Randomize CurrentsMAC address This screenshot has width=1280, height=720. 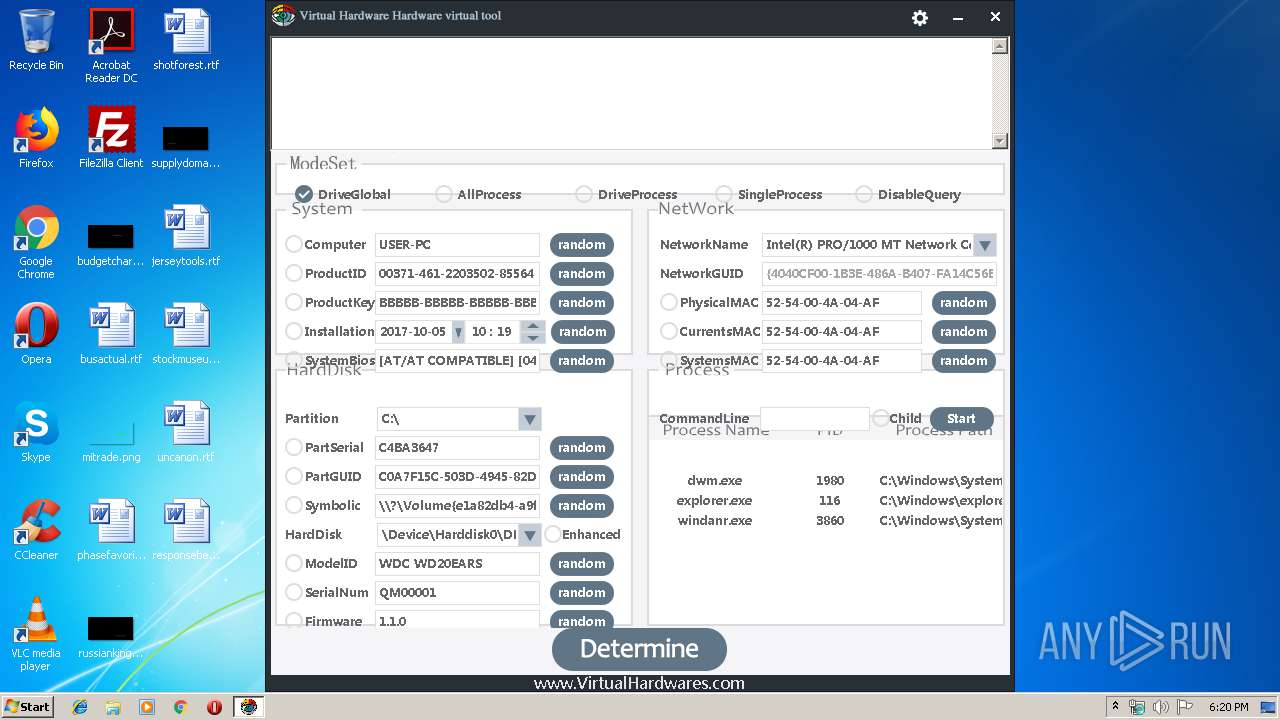click(x=964, y=331)
